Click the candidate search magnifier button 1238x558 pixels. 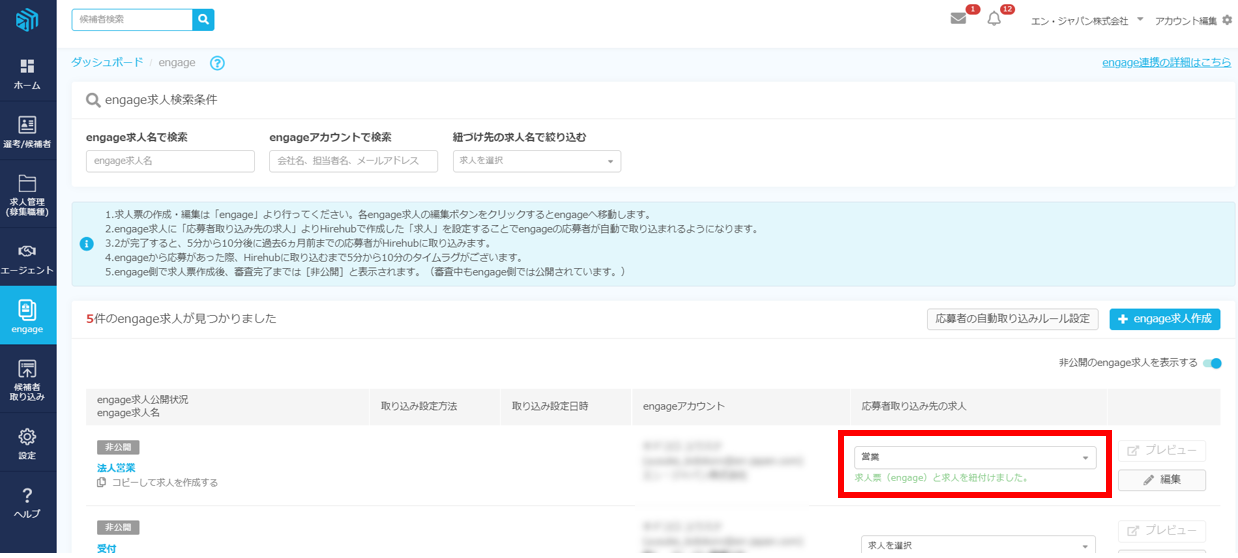click(203, 19)
